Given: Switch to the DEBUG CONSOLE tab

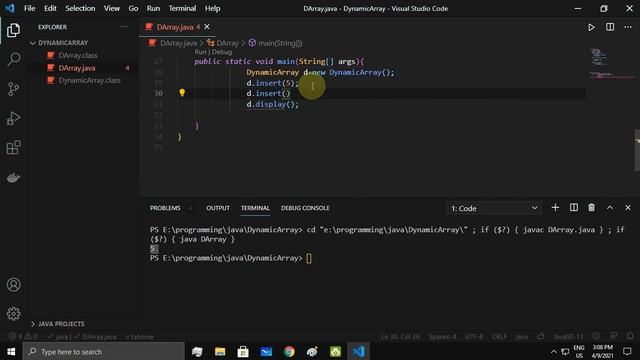Looking at the screenshot, I should (305, 208).
